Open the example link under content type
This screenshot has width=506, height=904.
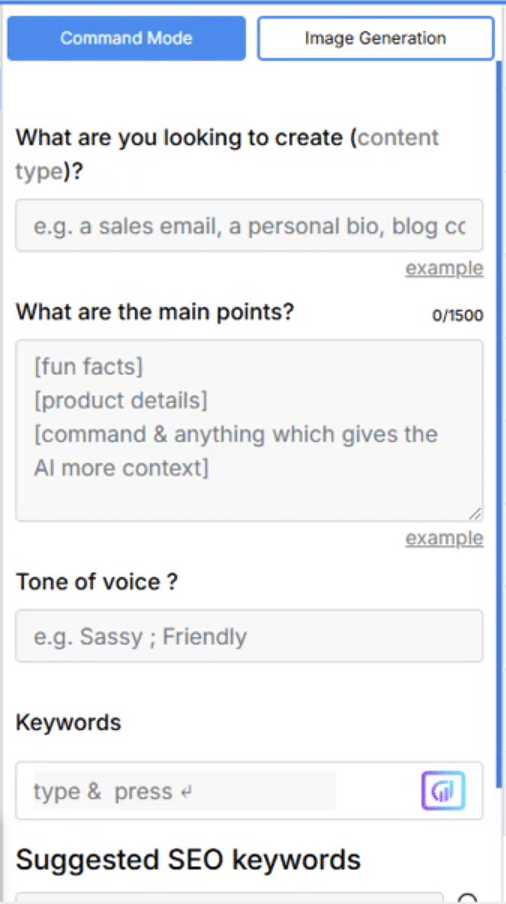444,268
